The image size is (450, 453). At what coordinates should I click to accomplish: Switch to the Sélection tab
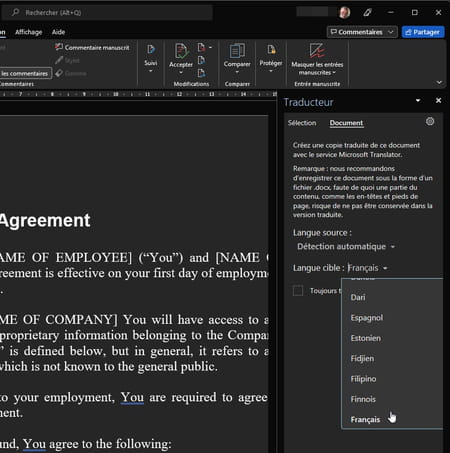tap(302, 123)
